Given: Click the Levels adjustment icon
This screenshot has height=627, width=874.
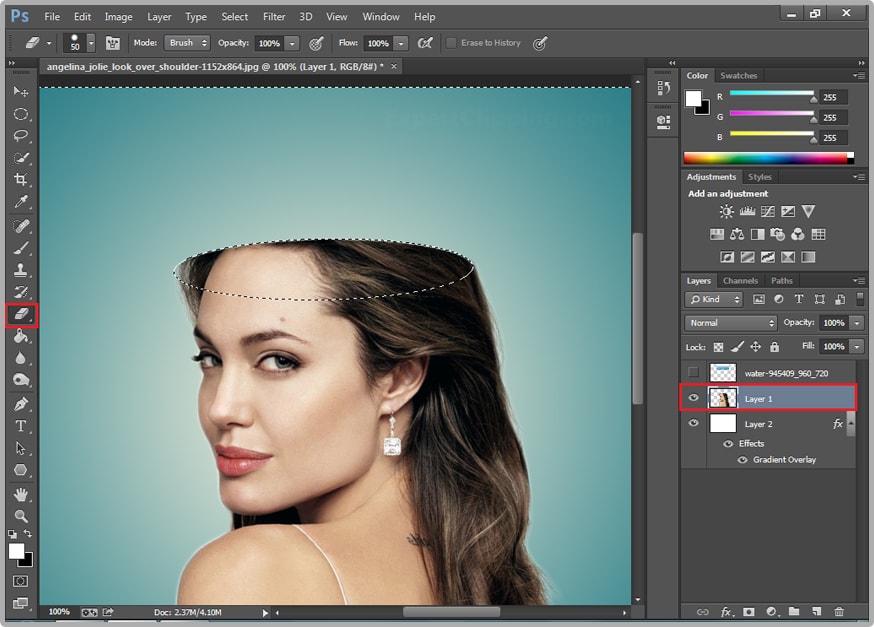Looking at the screenshot, I should click(747, 211).
